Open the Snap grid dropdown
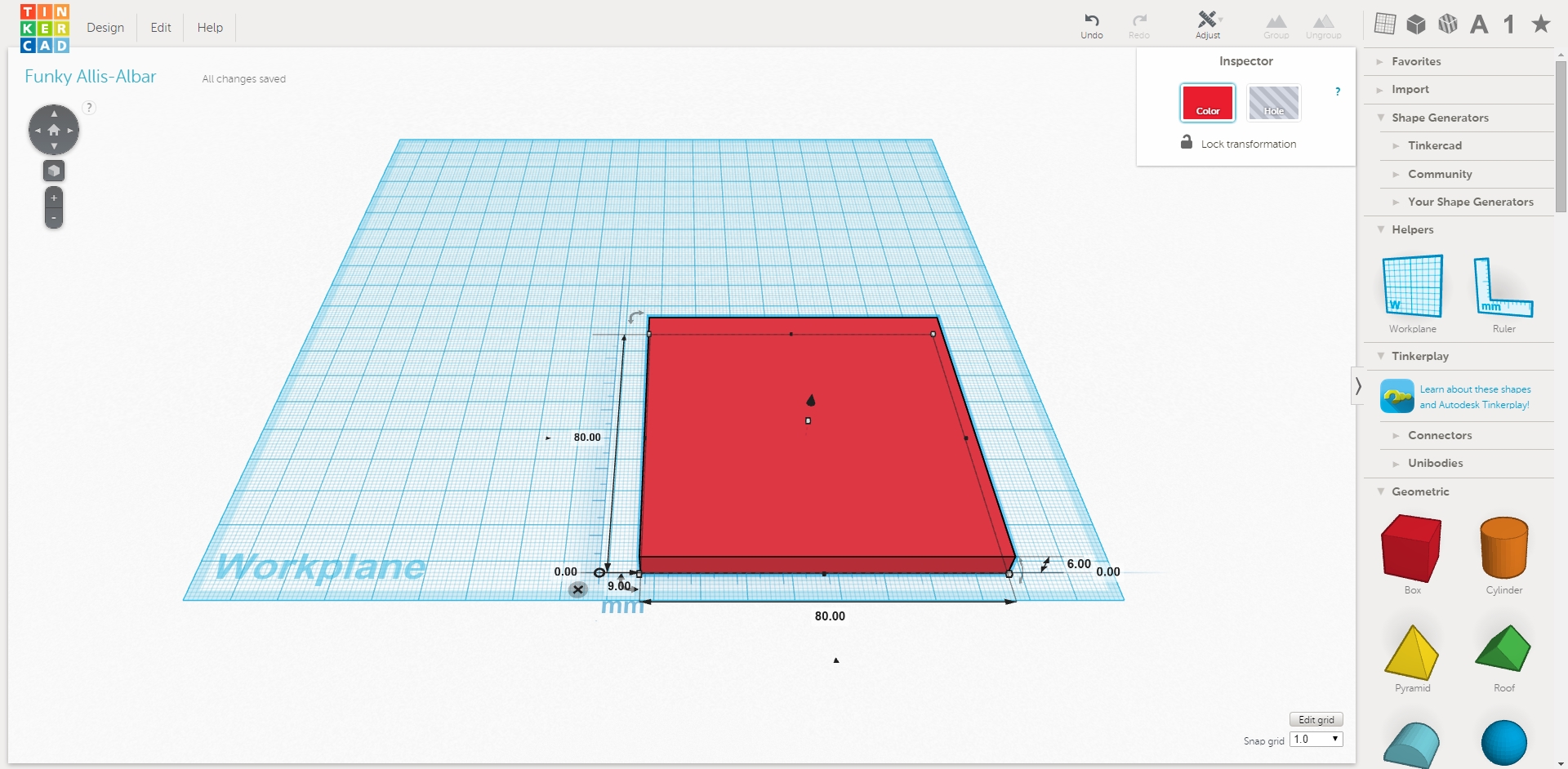 (1316, 740)
